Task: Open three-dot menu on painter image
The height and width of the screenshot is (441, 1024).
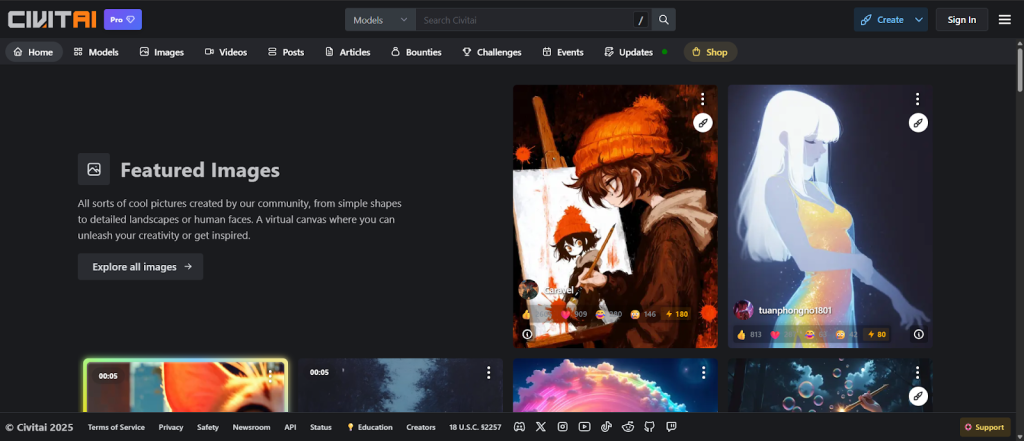Action: pos(703,99)
